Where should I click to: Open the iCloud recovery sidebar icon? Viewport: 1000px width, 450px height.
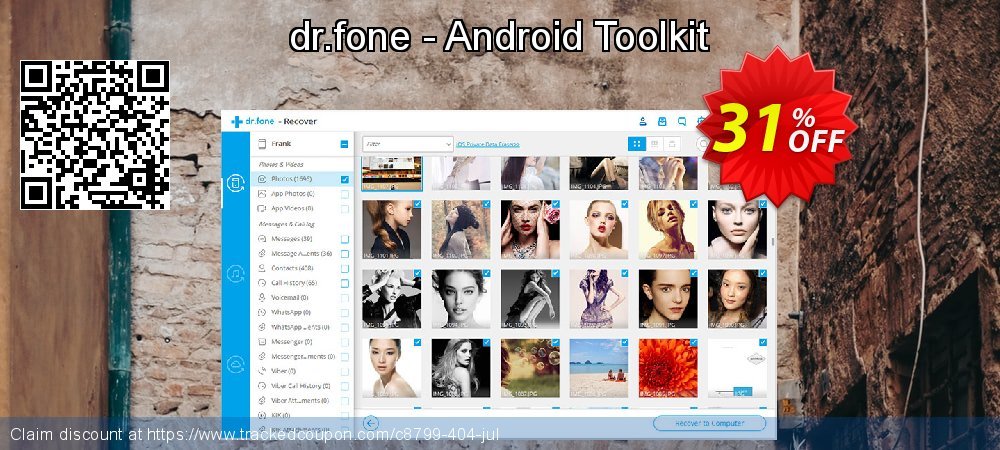tap(235, 364)
